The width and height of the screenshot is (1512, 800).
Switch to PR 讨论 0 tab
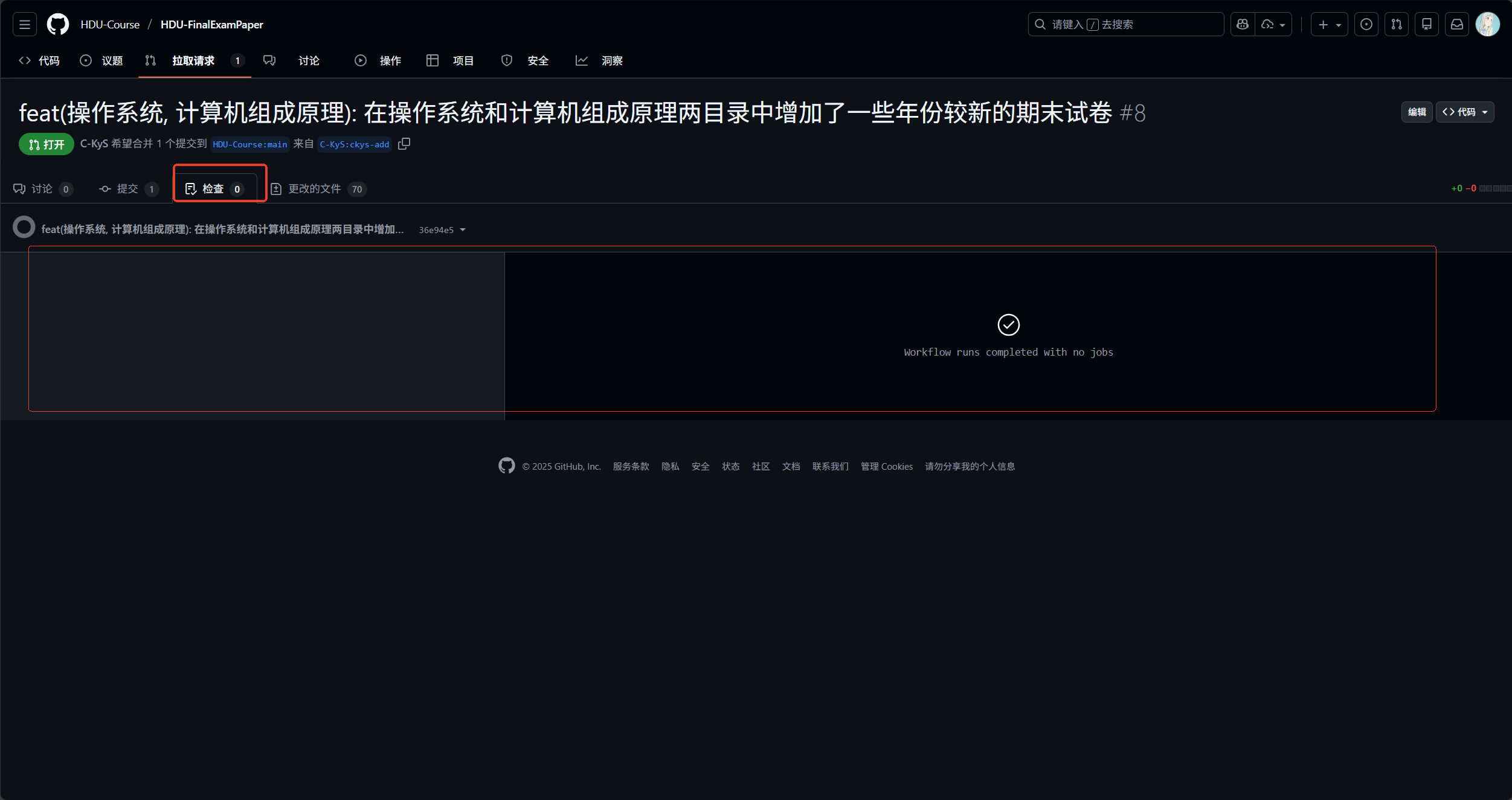43,189
